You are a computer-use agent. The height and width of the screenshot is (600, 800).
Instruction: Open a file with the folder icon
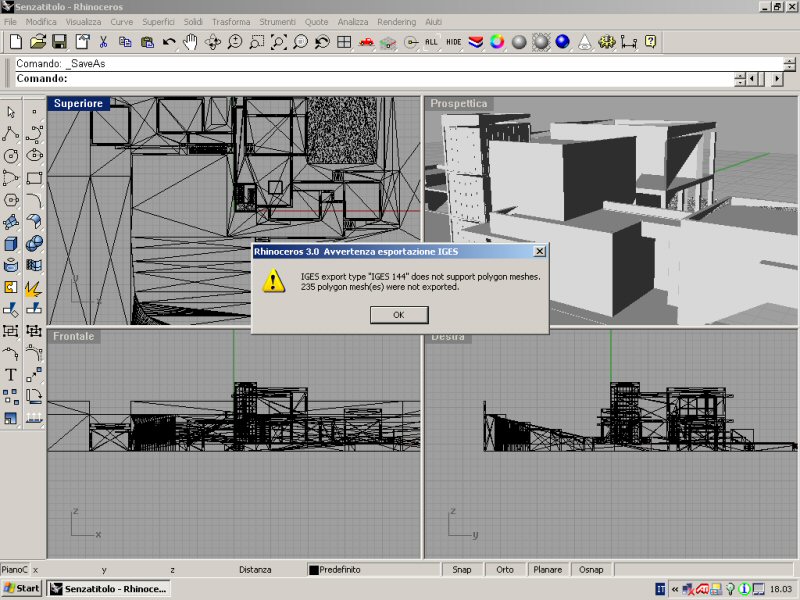point(38,42)
